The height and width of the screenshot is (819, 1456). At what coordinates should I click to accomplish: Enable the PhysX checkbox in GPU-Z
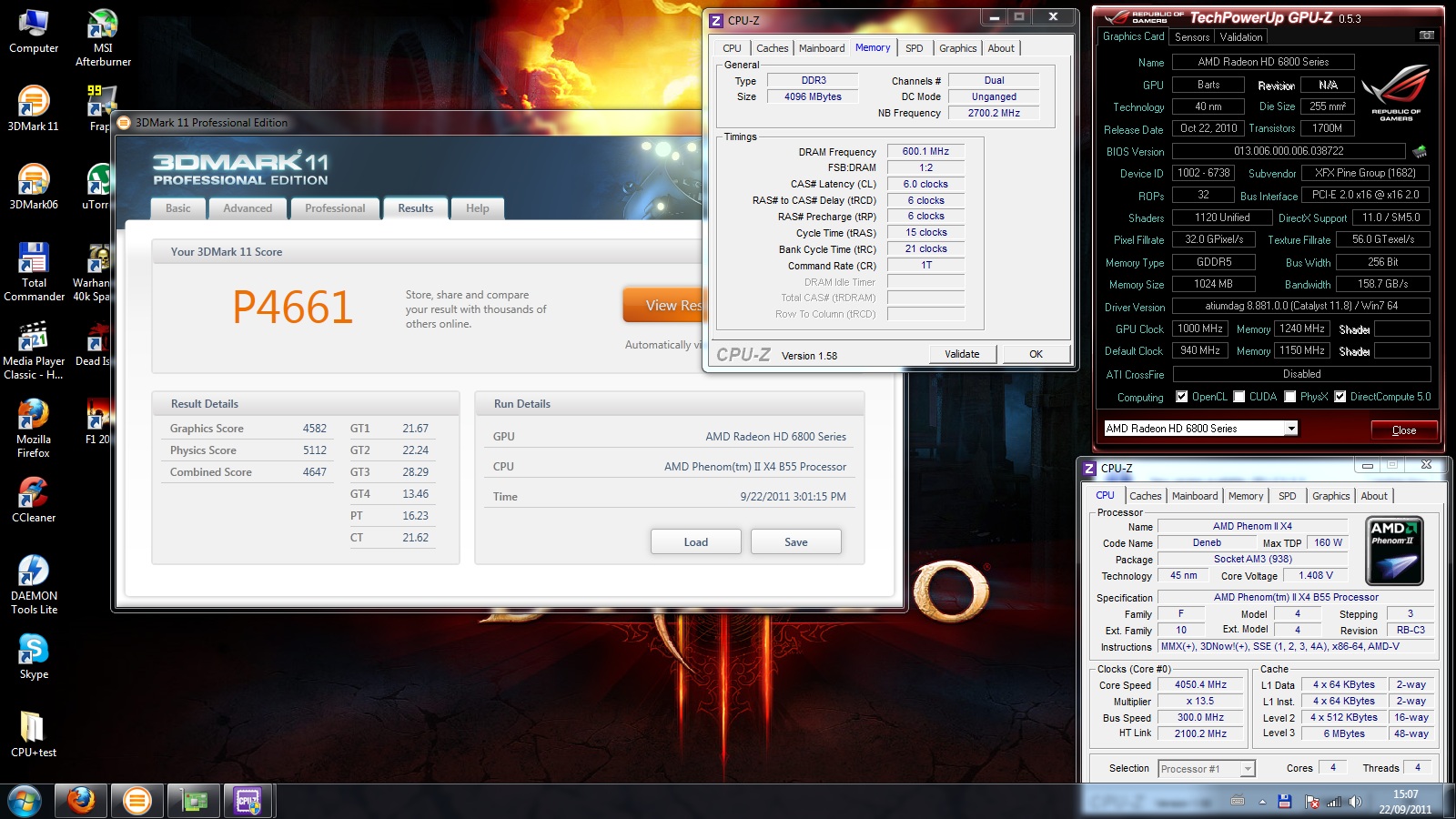(x=1289, y=397)
